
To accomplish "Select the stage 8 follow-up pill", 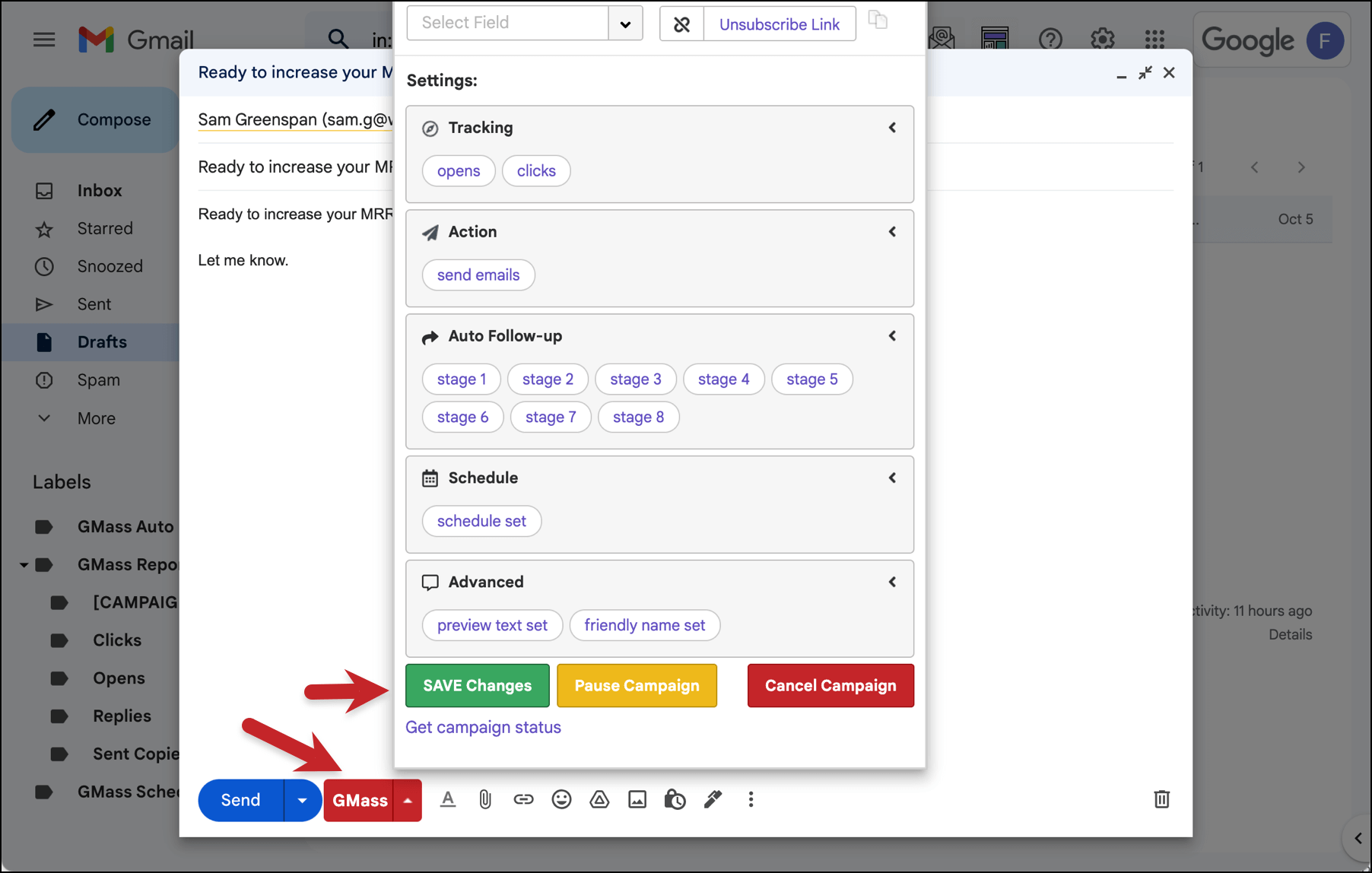I will pos(639,417).
